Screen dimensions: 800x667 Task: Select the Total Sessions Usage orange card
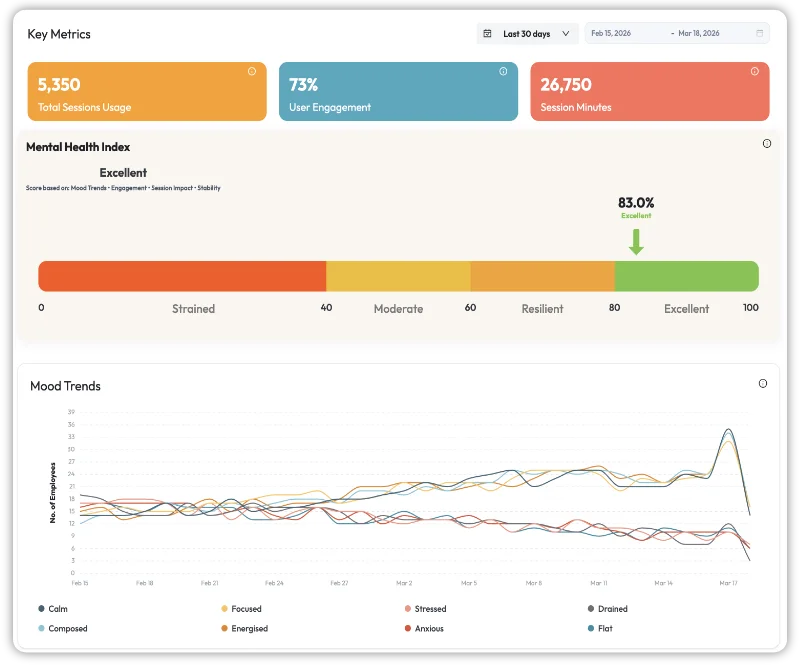click(147, 92)
